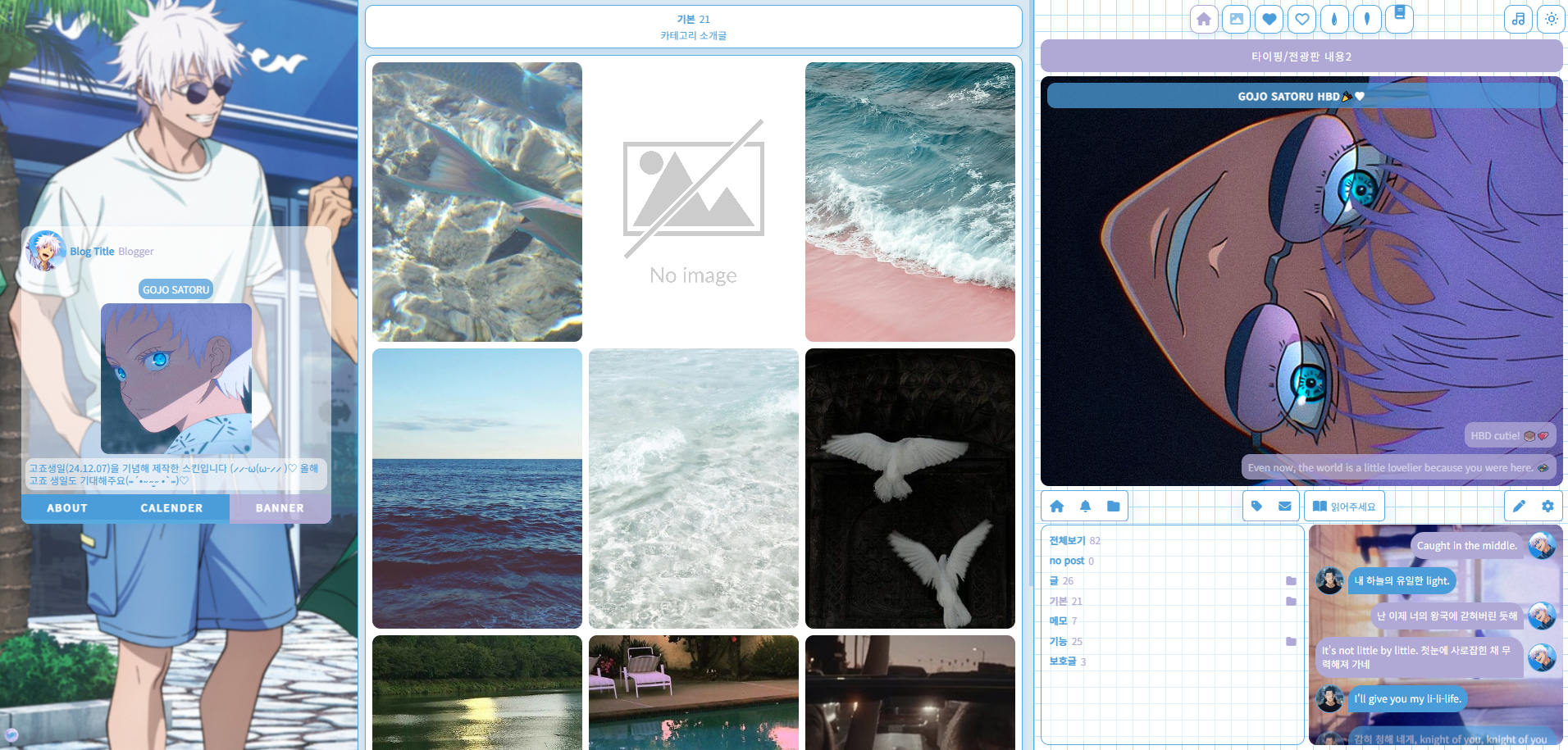Viewport: 1568px width, 750px height.
Task: Open the 글 26 category
Action: tap(1061, 581)
